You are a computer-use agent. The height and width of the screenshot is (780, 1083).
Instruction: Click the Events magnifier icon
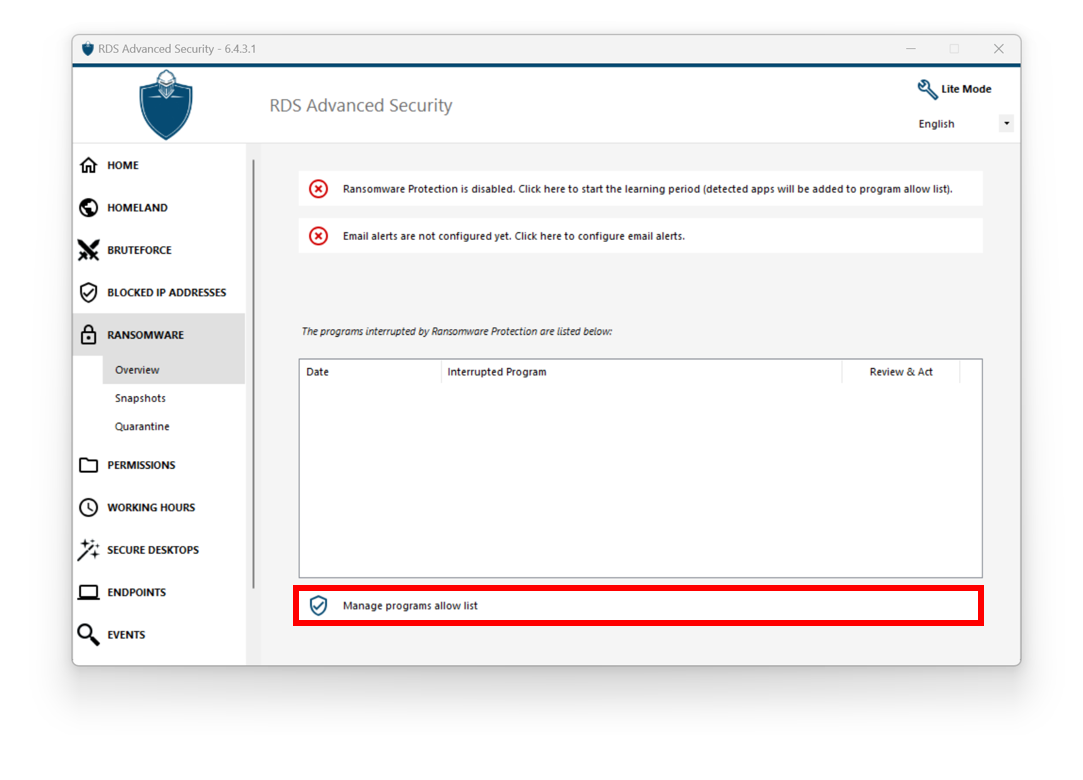click(88, 634)
